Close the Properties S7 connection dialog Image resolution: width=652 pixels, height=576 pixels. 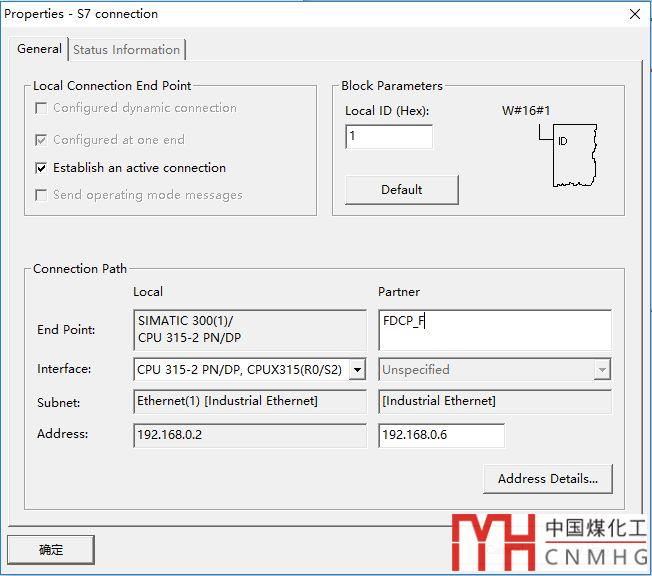pyautogui.click(x=635, y=14)
